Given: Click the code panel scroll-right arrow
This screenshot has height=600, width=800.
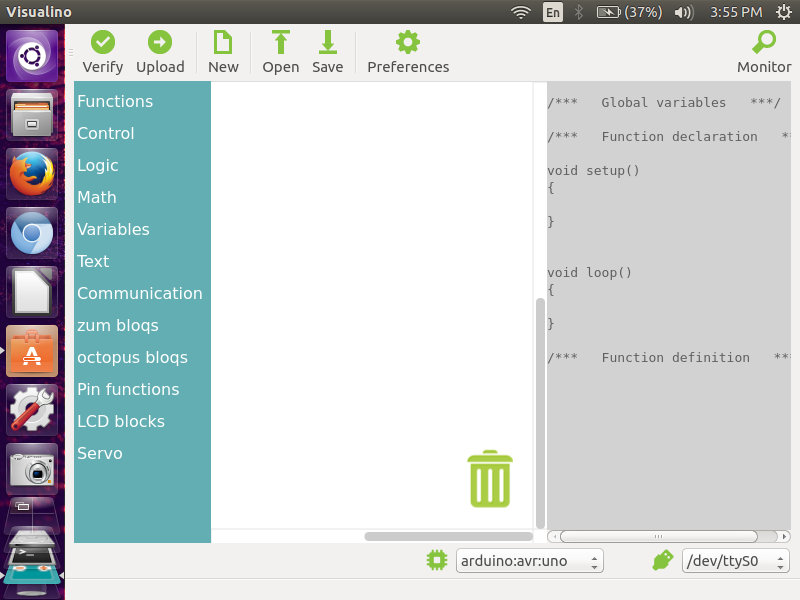Looking at the screenshot, I should click(x=785, y=536).
